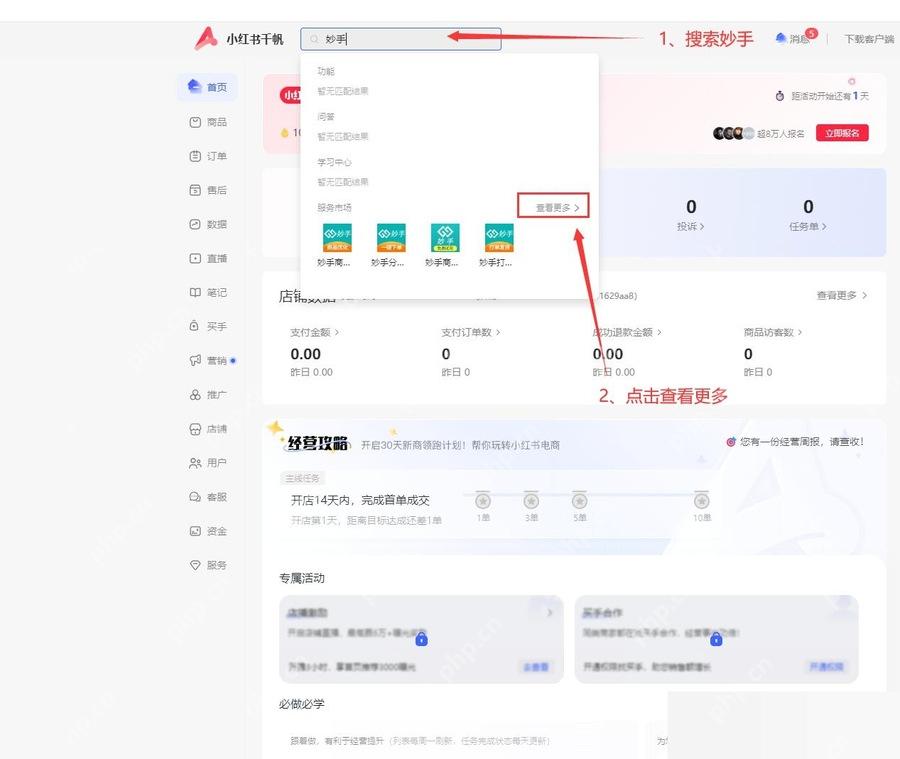Click the 数据 chart icon in sidebar

[x=195, y=224]
